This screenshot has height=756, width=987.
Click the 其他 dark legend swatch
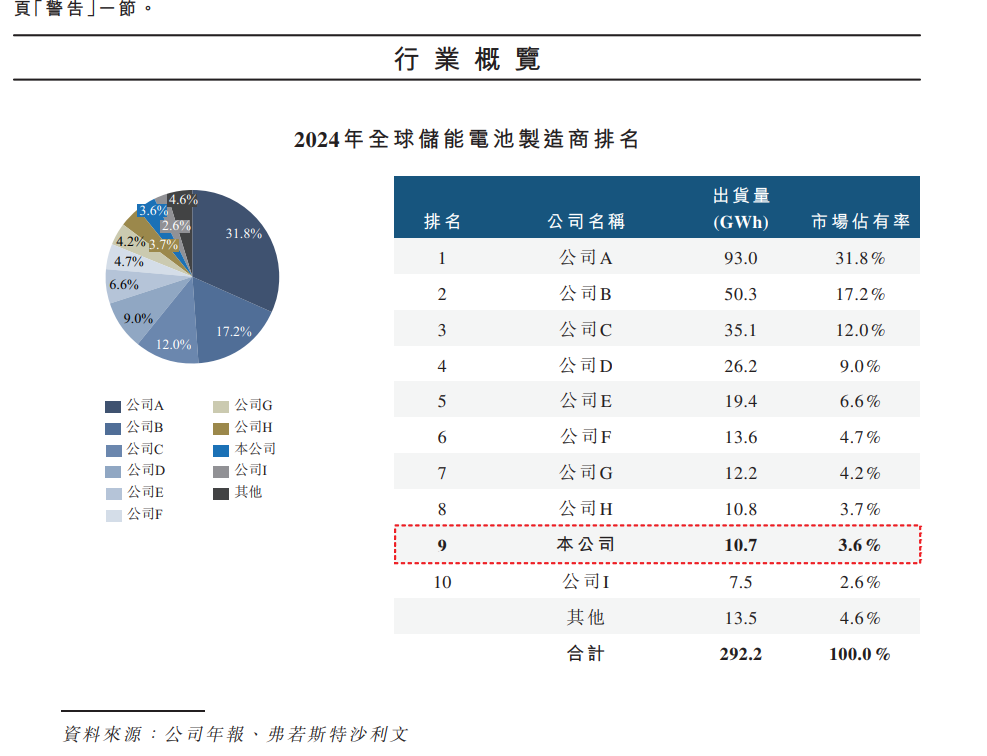[221, 493]
